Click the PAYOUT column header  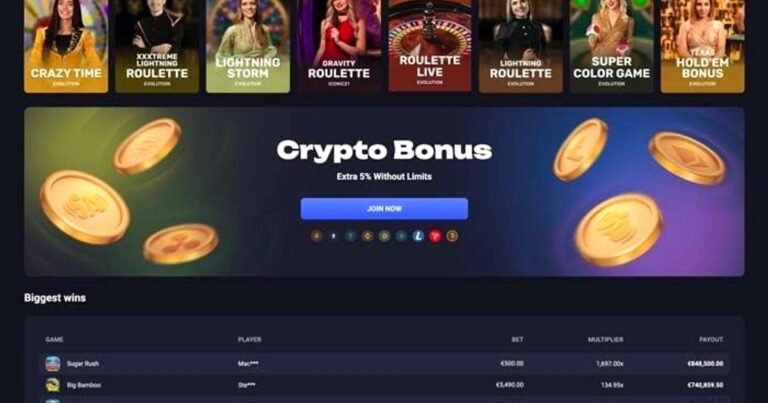pyautogui.click(x=711, y=339)
